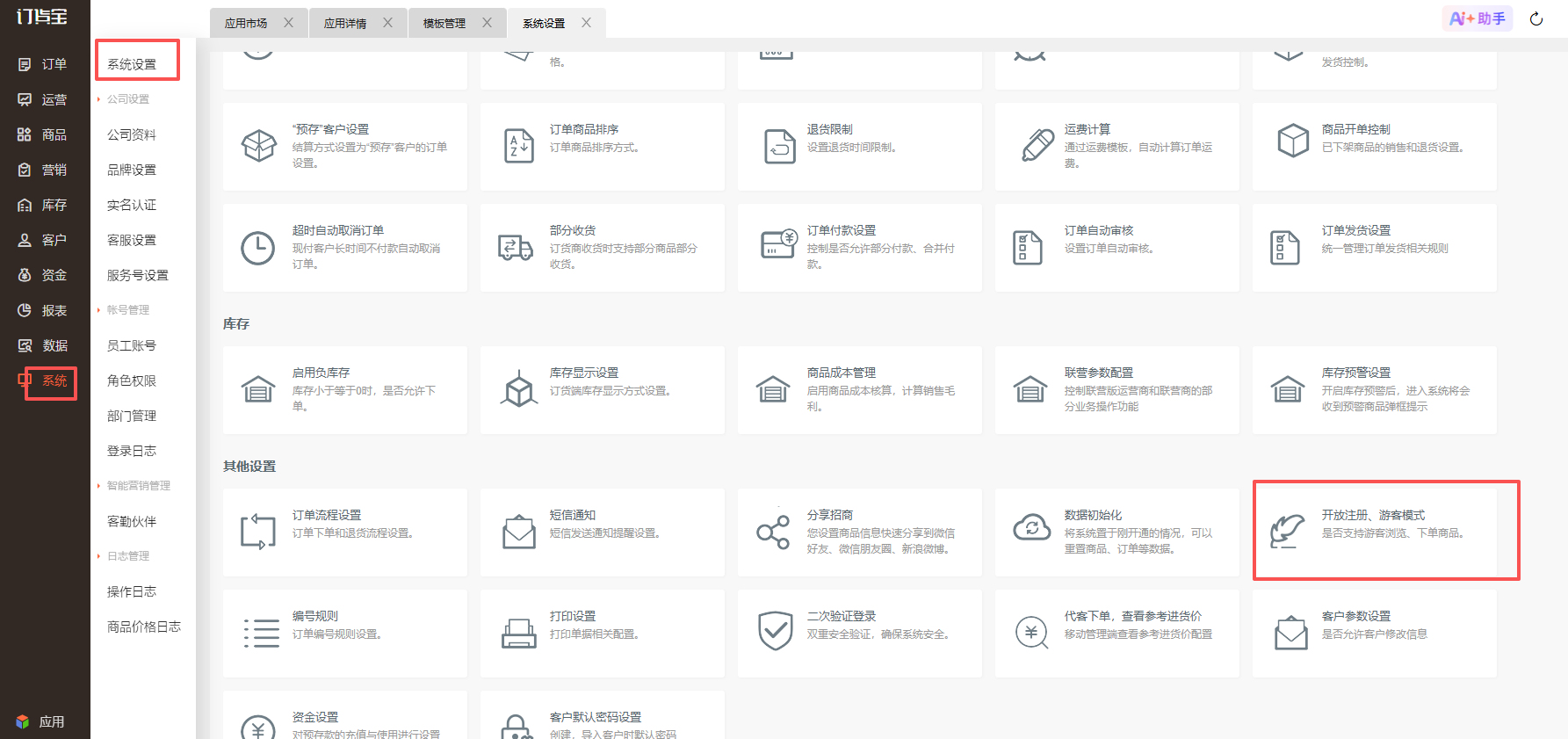Viewport: 1568px width, 739px height.
Task: Open the 资金 sidebar section
Action: pyautogui.click(x=42, y=275)
